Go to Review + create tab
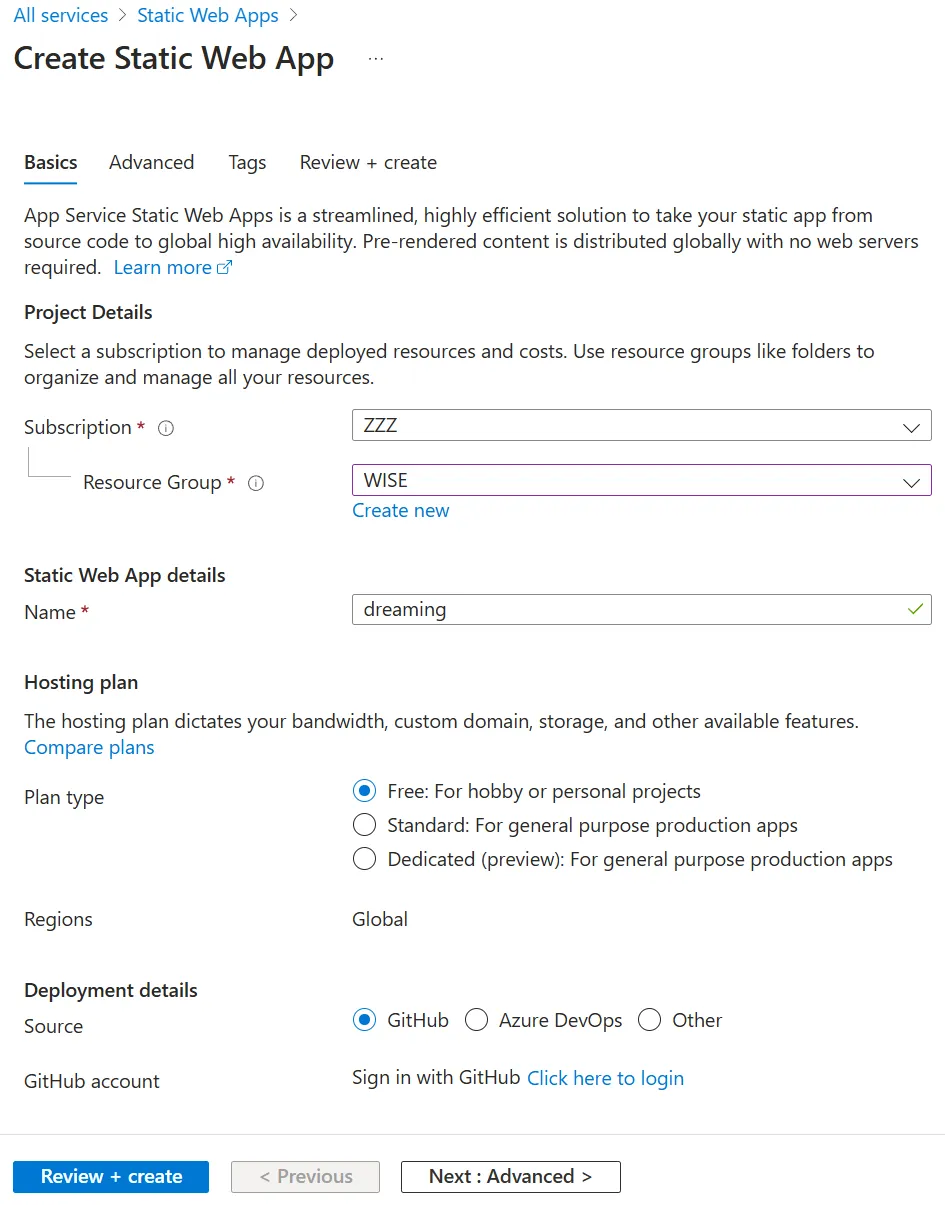This screenshot has width=945, height=1205. click(x=368, y=162)
